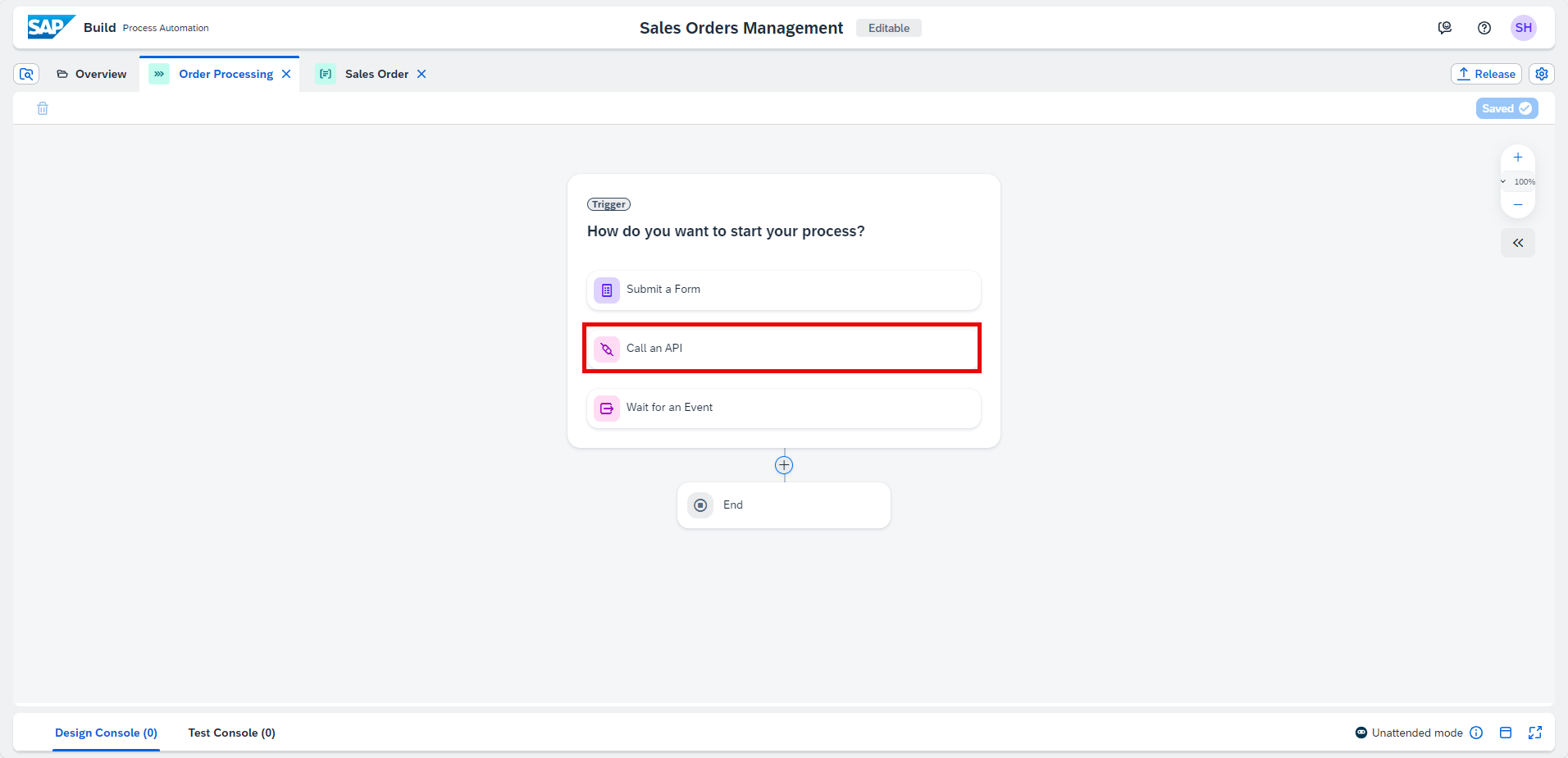Open the project search explorer icon
The height and width of the screenshot is (758, 1568).
tap(26, 74)
